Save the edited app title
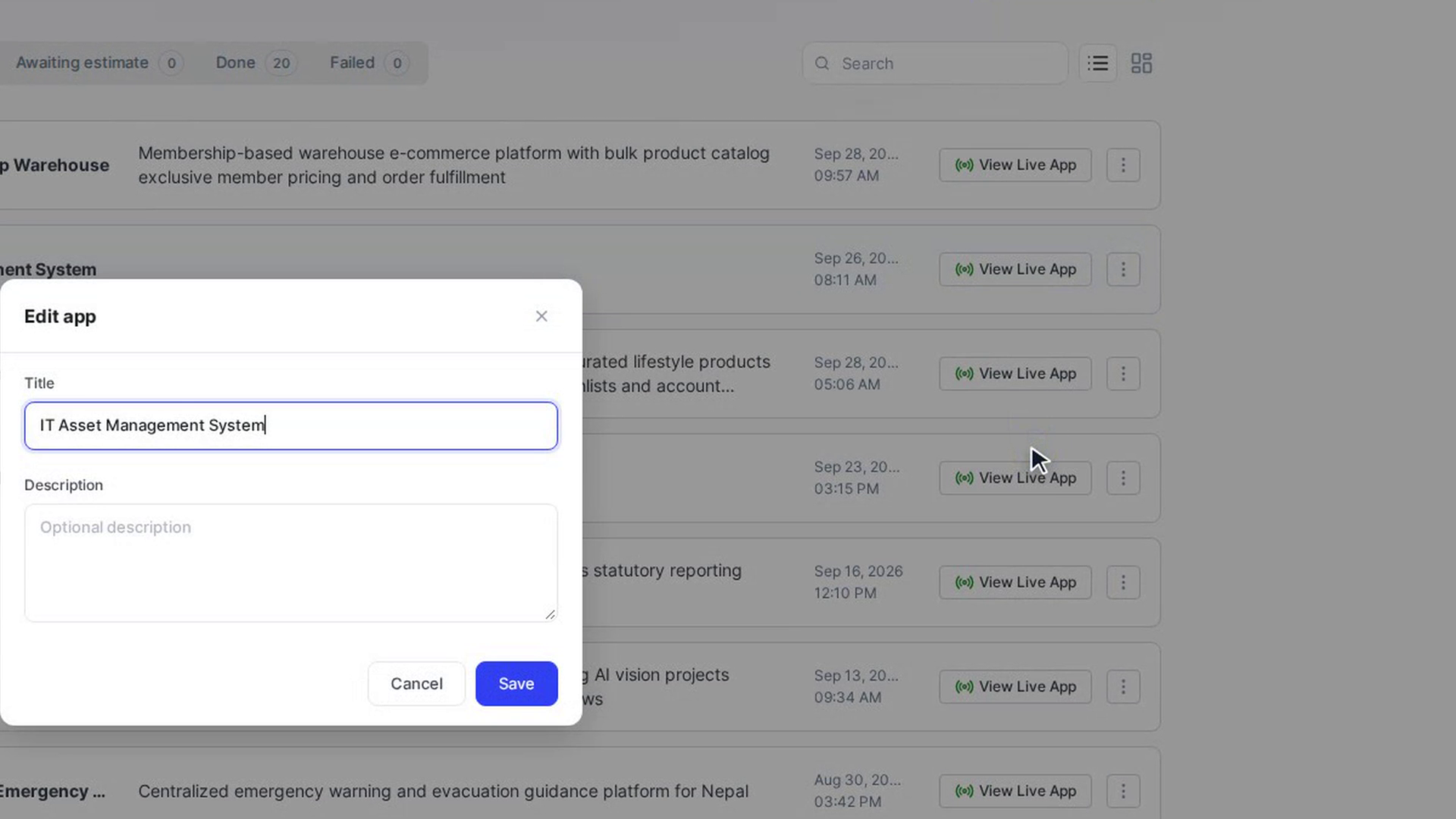Viewport: 1456px width, 819px height. [516, 683]
